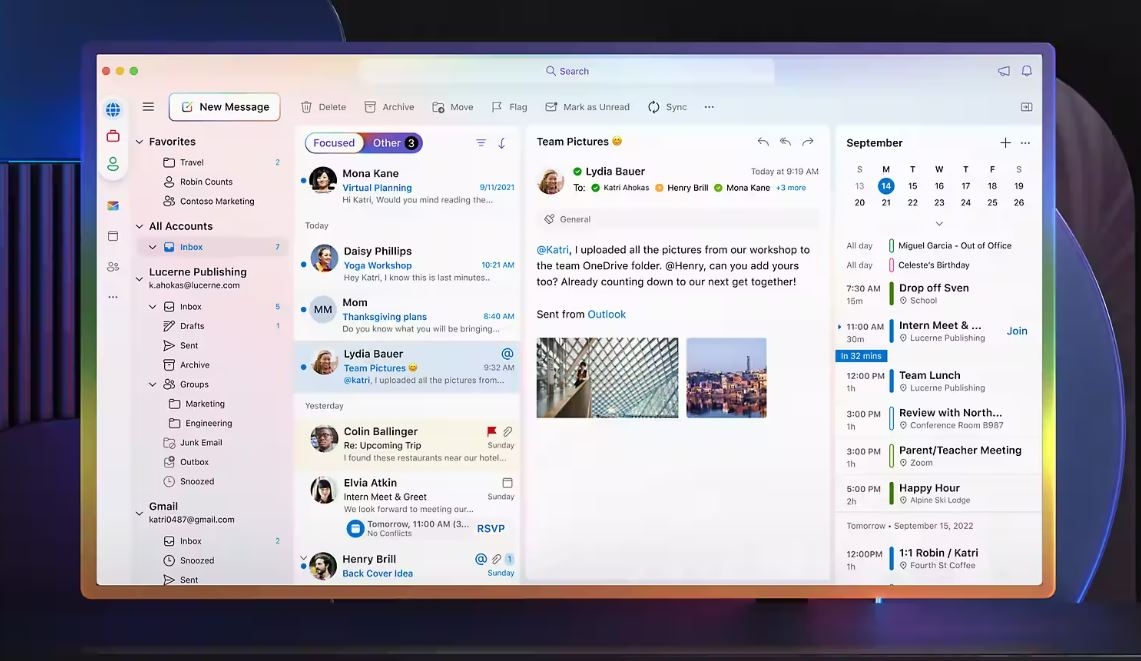This screenshot has height=661, width=1141.
Task: Add a new calendar event with plus icon
Action: (x=1005, y=143)
